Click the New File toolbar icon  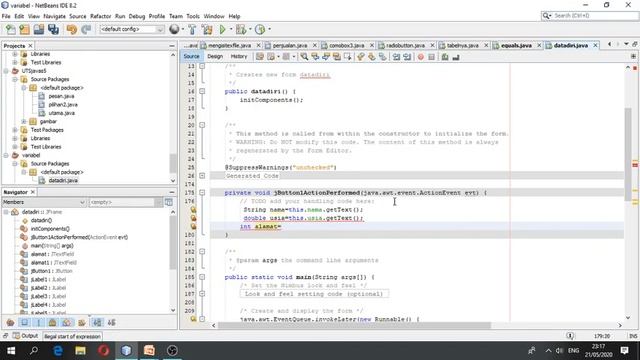tap(10, 29)
